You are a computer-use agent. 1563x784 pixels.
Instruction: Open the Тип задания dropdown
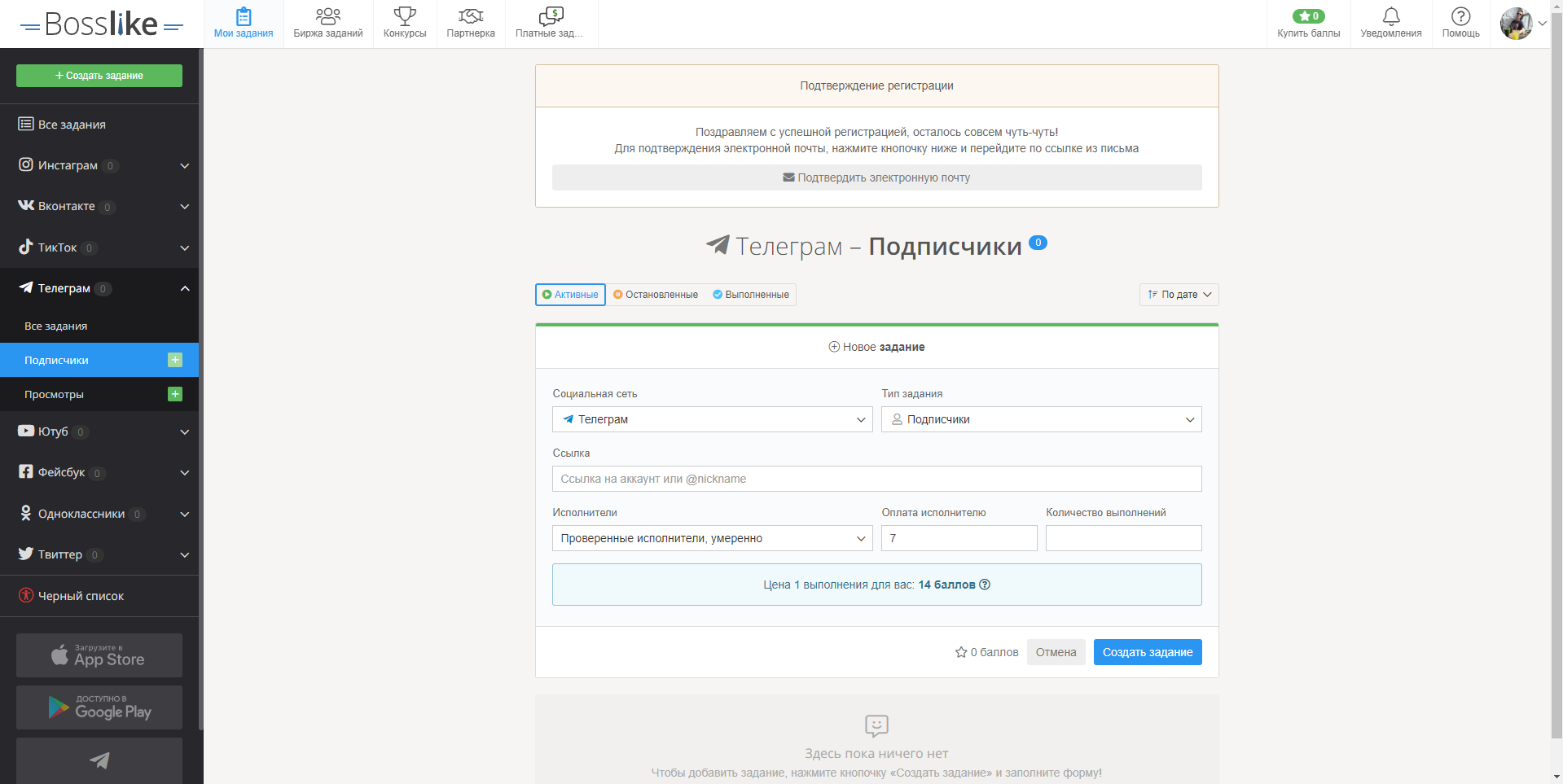tap(1042, 419)
